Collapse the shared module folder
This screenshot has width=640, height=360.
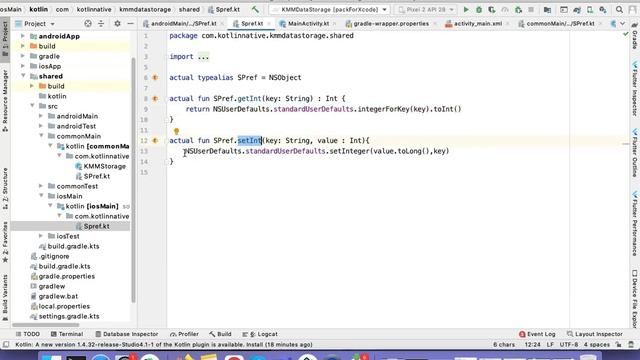coord(23,76)
